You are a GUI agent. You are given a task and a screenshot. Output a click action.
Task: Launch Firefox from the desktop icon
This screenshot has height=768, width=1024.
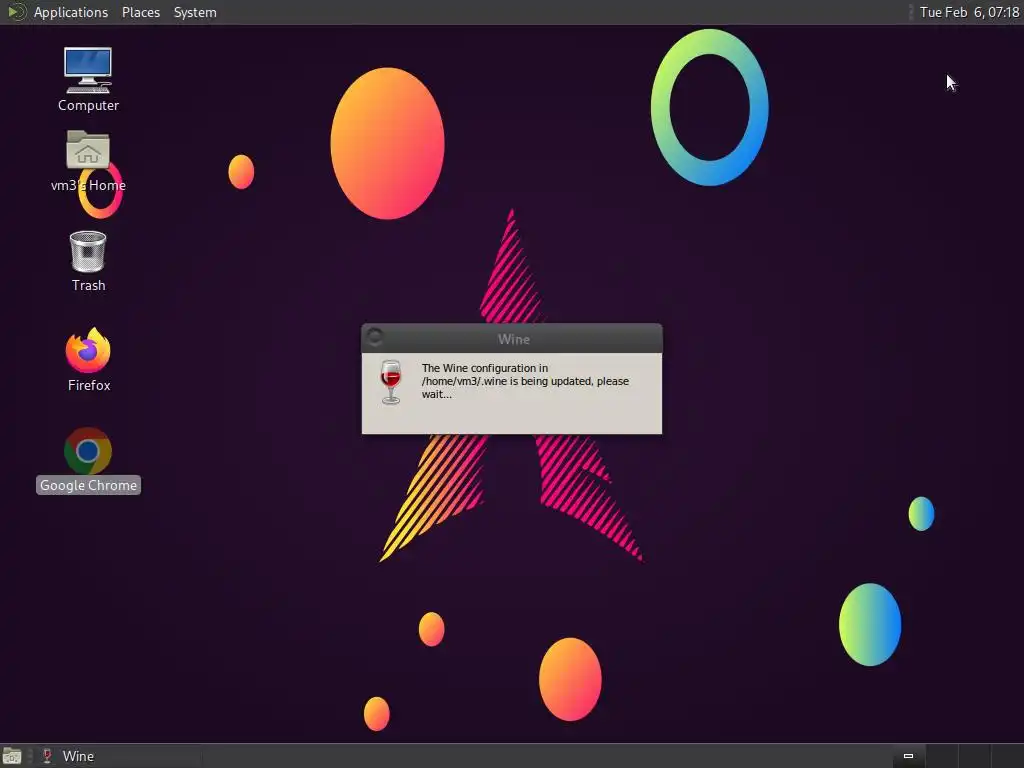click(x=88, y=350)
